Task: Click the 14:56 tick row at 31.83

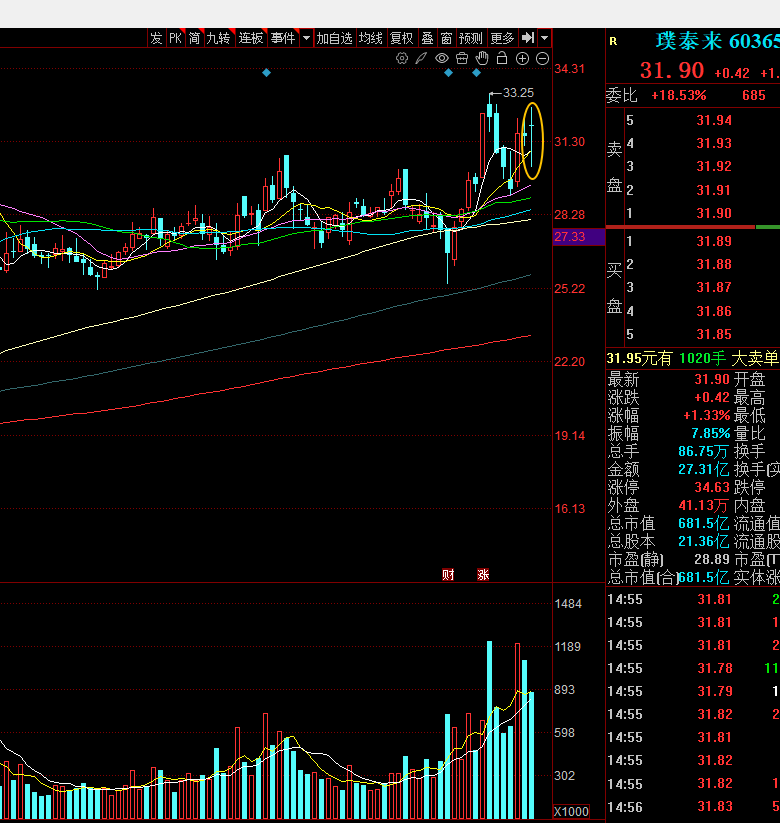Action: (x=693, y=807)
